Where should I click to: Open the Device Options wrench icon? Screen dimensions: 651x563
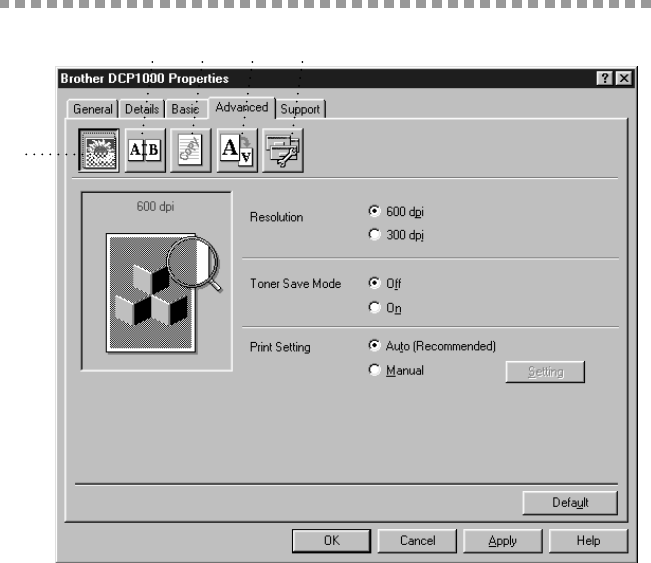click(283, 150)
